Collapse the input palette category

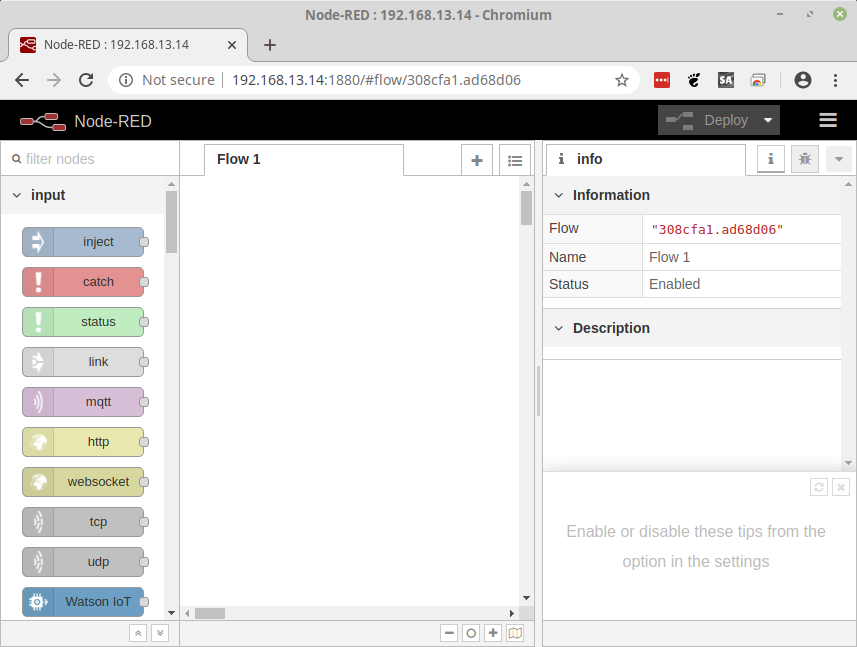17,195
